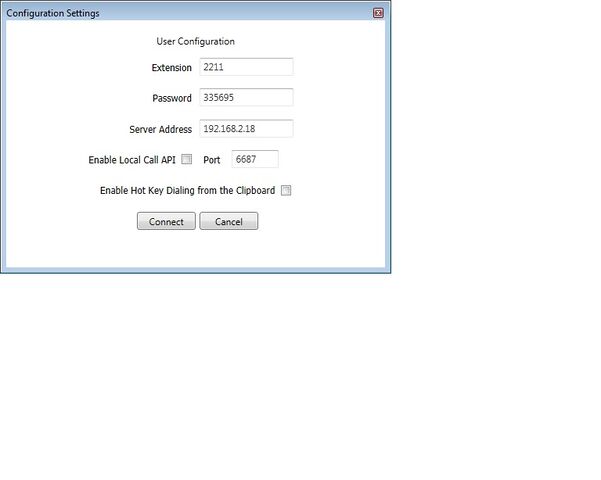This screenshot has width=601, height=480.
Task: Cancel the configuration dialog
Action: click(228, 222)
